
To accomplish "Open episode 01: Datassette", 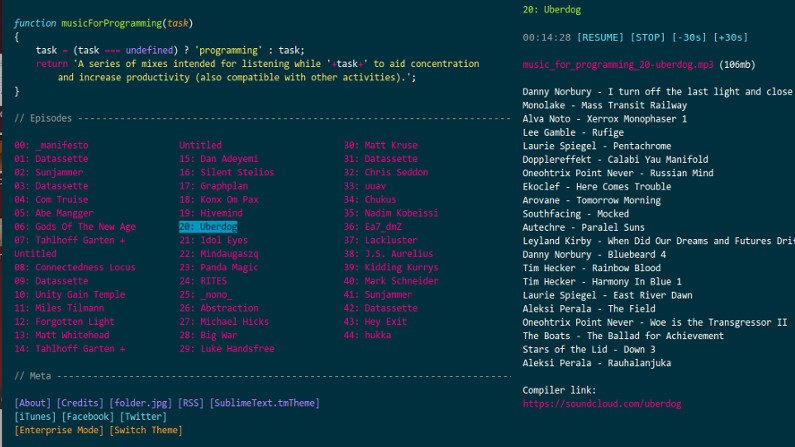I will (51, 159).
